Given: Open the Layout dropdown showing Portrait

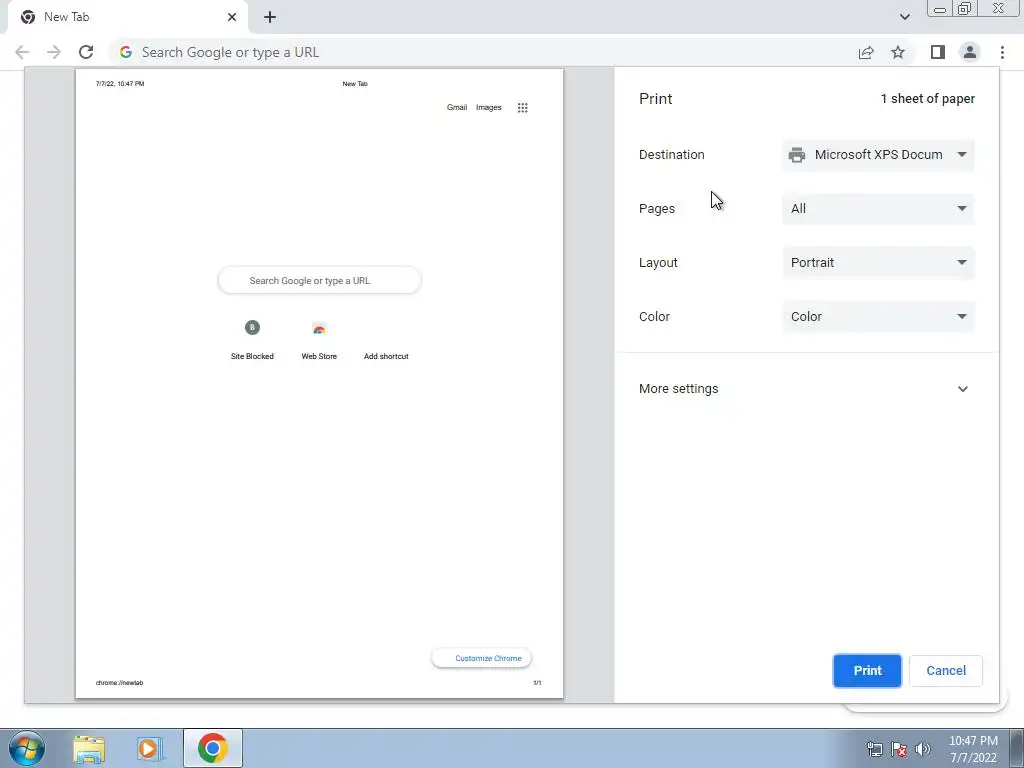Looking at the screenshot, I should [x=878, y=263].
